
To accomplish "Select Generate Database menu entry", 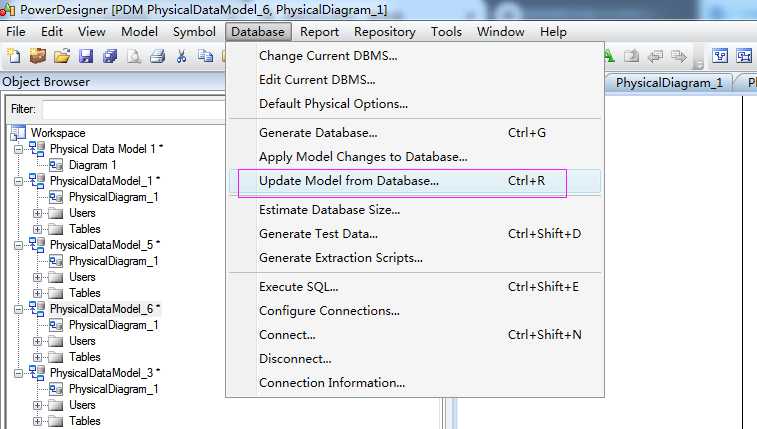I will pyautogui.click(x=415, y=133).
